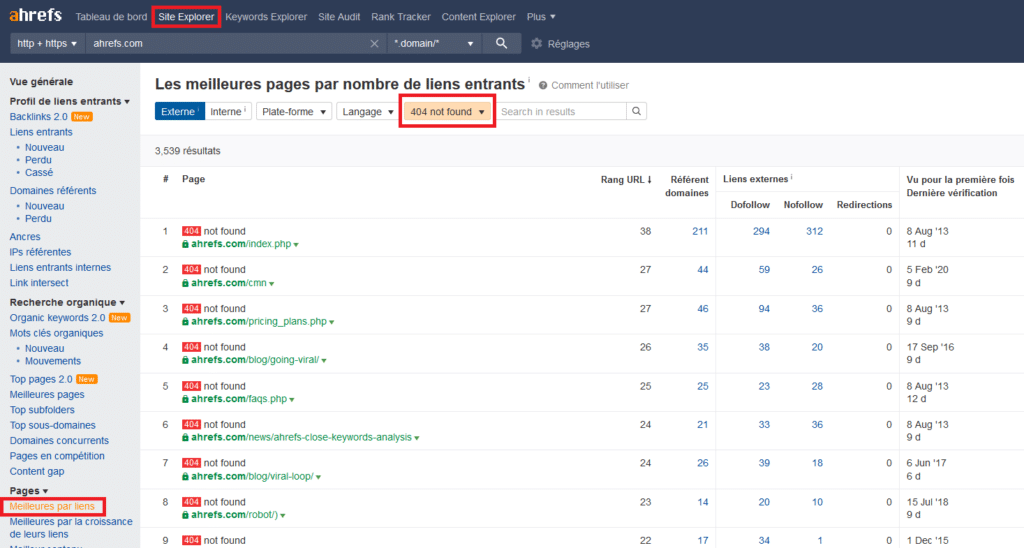Viewport: 1024px width, 548px height.
Task: Clear the ahrefs.com URL with X icon
Action: pyautogui.click(x=374, y=44)
